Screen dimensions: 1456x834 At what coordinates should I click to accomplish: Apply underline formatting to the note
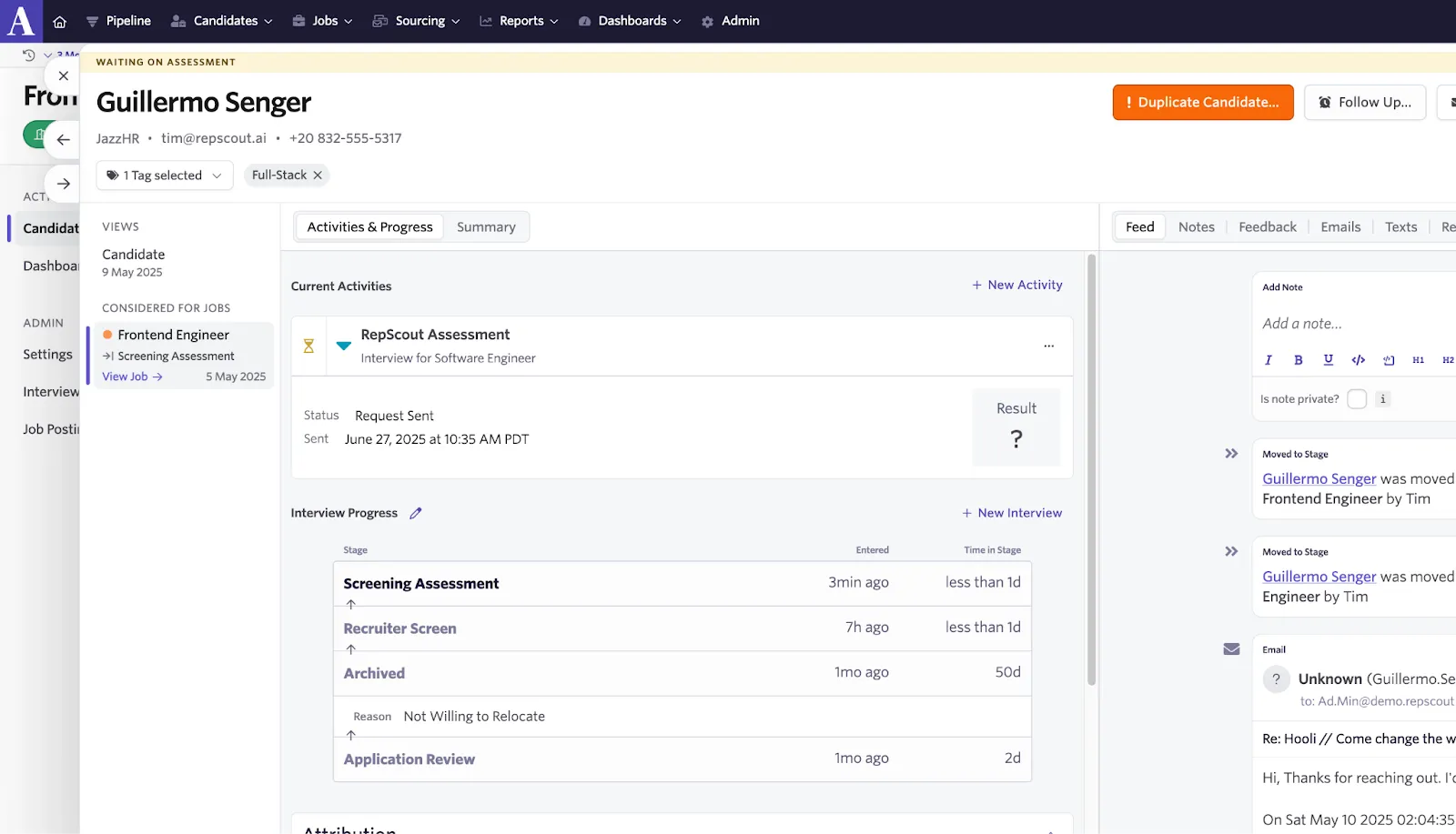coord(1329,360)
